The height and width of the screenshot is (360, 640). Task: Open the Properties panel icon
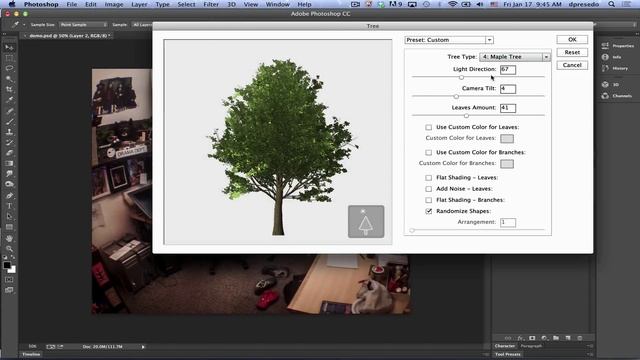[x=605, y=46]
